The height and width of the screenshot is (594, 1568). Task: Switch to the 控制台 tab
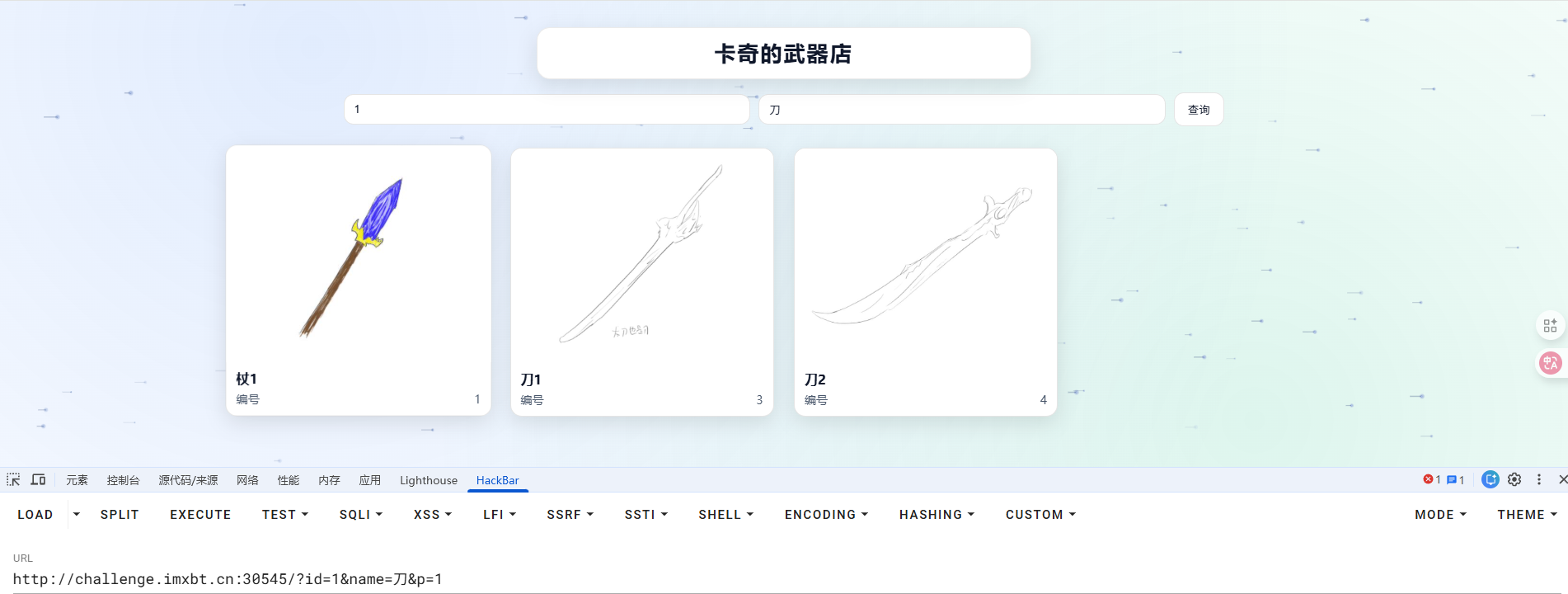point(123,480)
